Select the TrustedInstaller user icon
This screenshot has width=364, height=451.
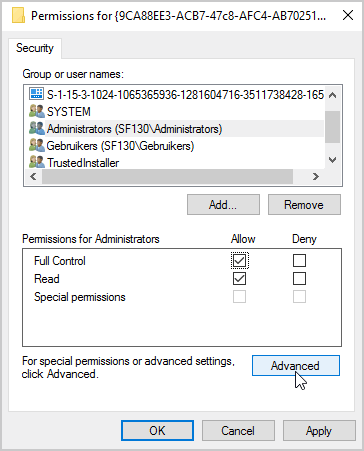[37, 162]
